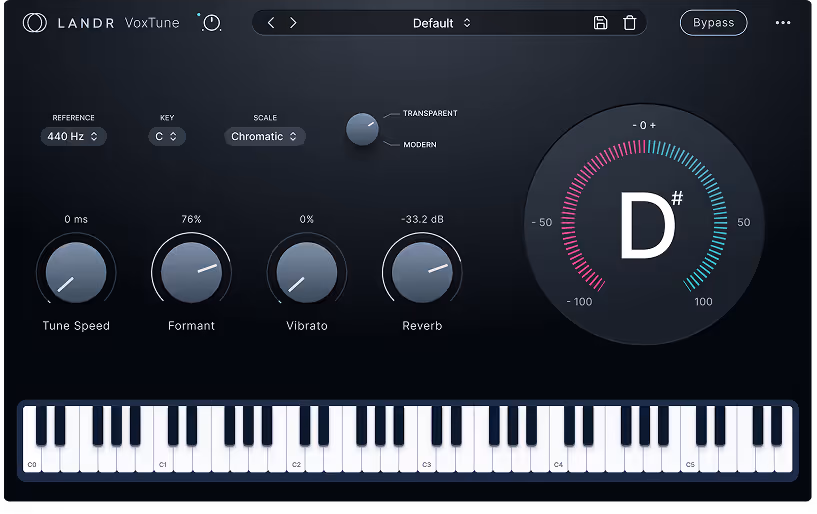Click the C4 piano key
The image size is (817, 514).
tap(558, 459)
